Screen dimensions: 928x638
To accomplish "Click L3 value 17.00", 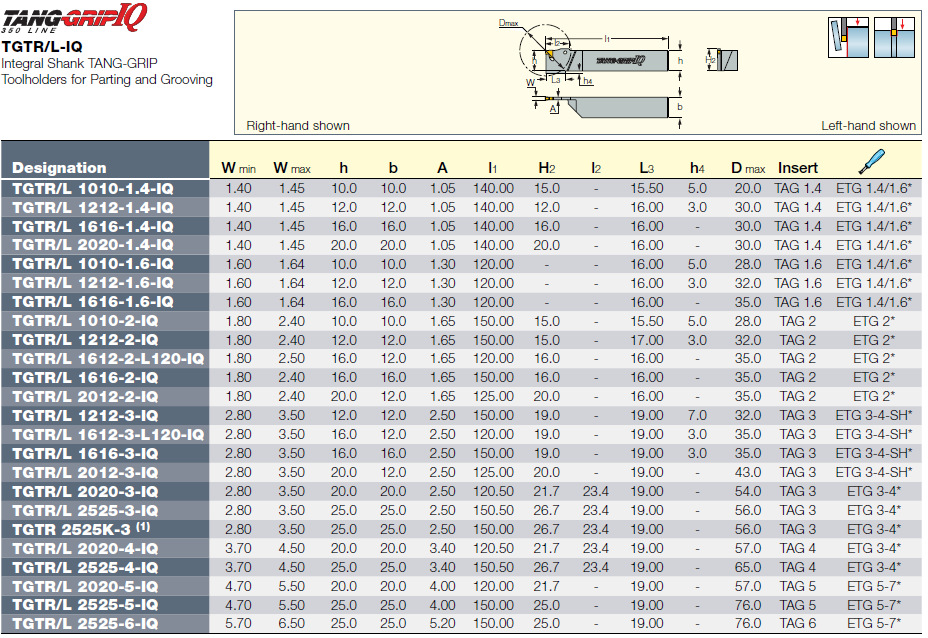I will point(646,340).
